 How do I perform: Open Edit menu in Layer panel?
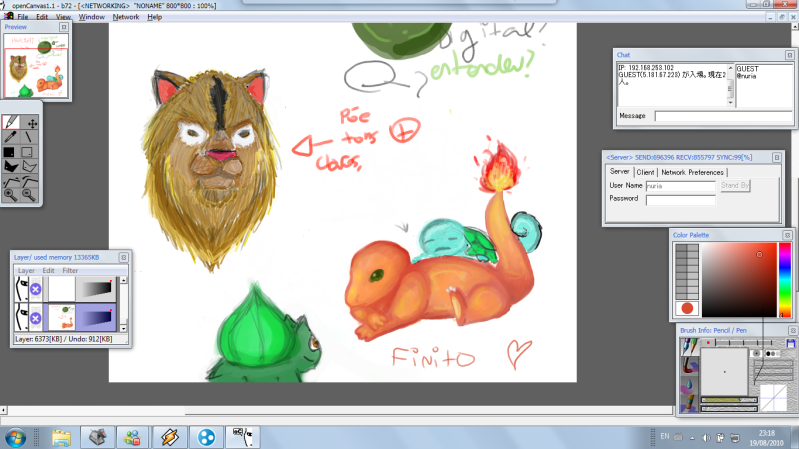point(48,271)
